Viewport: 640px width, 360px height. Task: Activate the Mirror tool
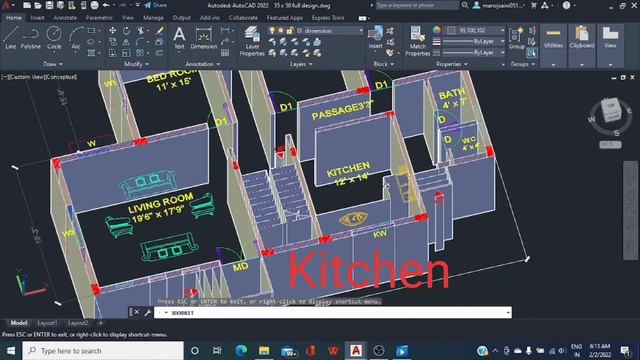(x=127, y=42)
